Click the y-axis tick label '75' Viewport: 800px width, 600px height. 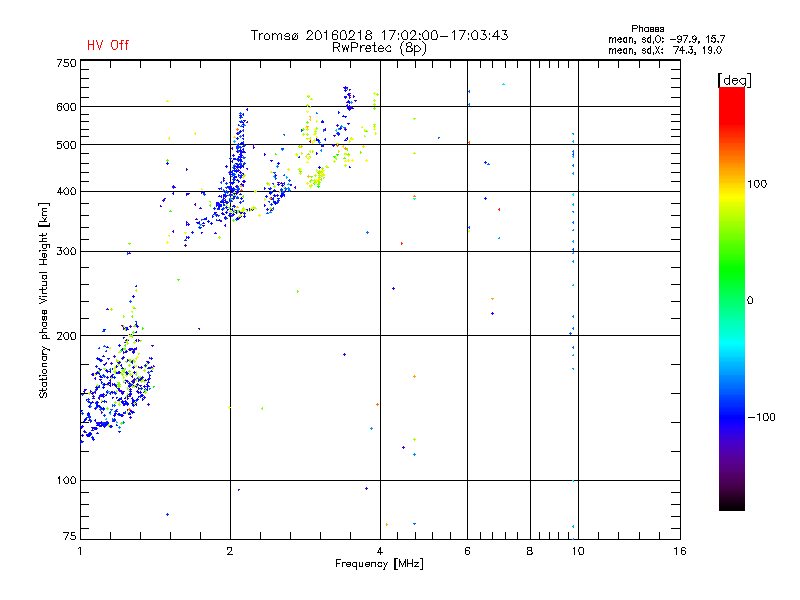[x=70, y=536]
